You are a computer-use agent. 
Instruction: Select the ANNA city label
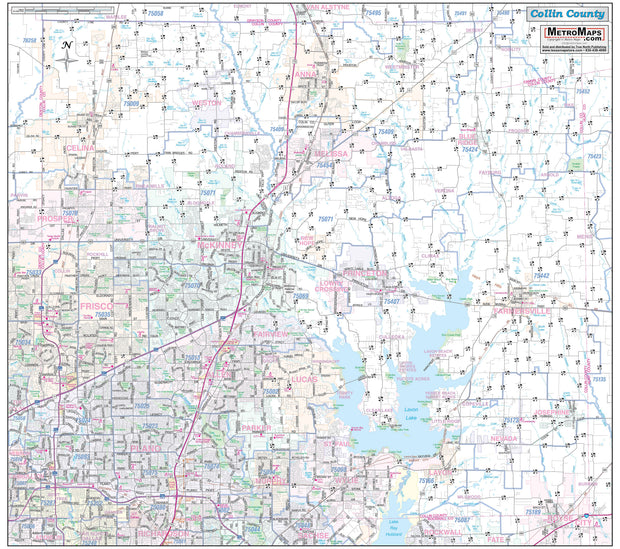[305, 74]
